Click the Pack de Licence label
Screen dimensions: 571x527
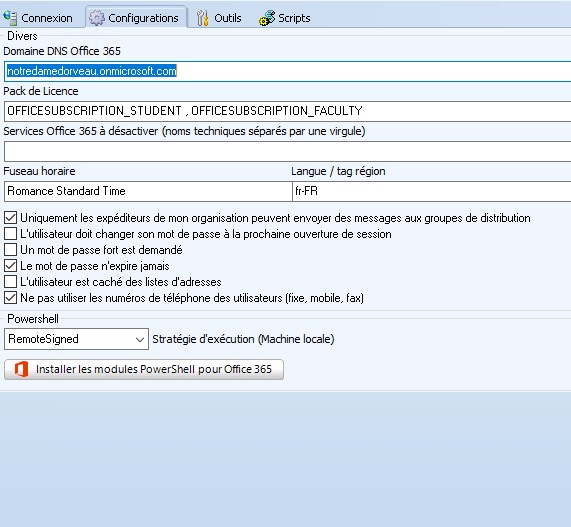point(41,91)
